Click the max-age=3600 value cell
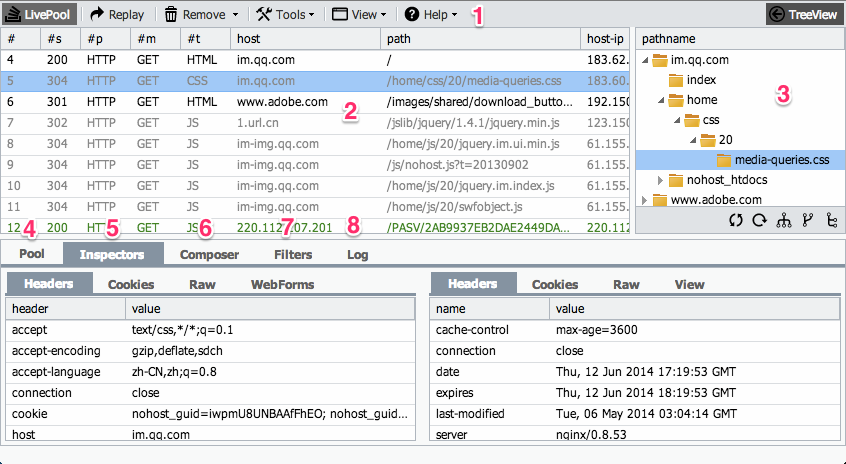846x464 pixels. (694, 330)
